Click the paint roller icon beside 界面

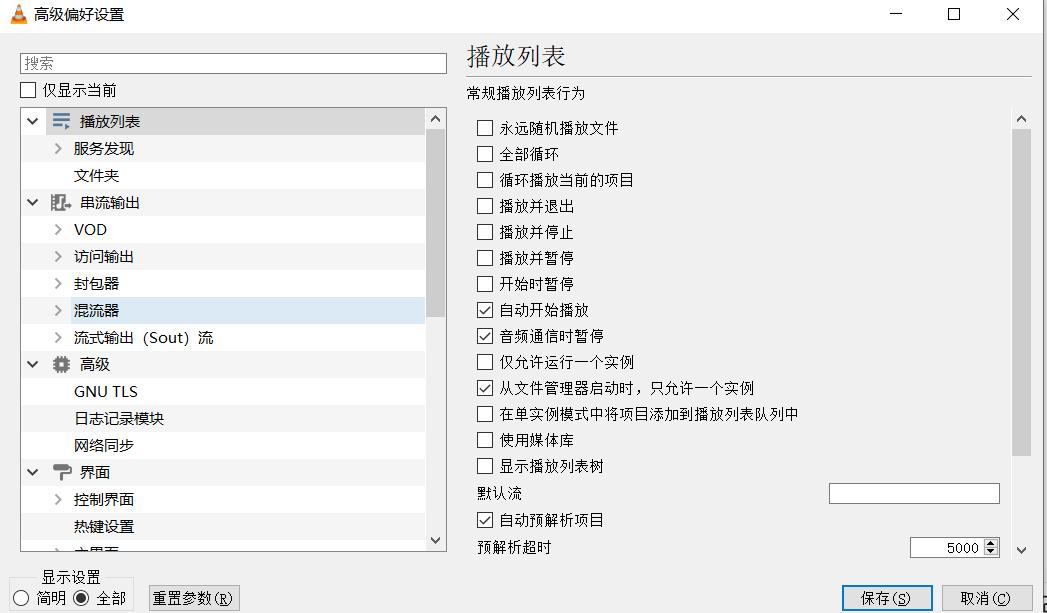point(61,472)
